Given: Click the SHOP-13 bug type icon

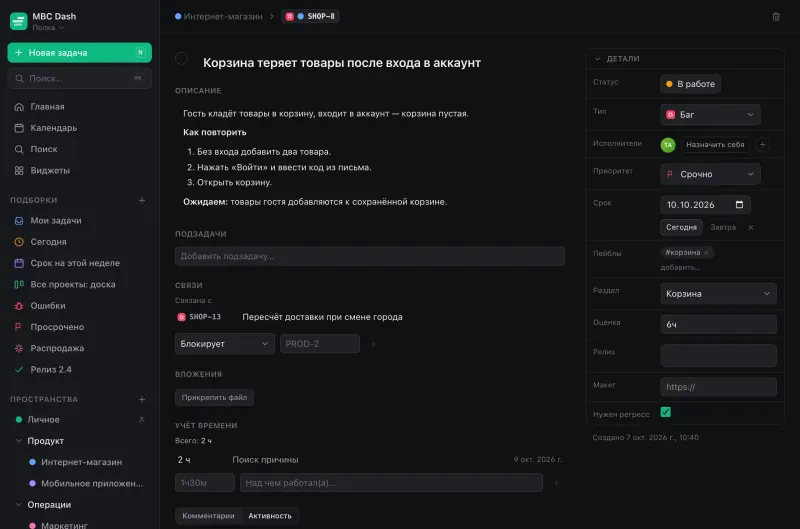Looking at the screenshot, I should point(181,317).
